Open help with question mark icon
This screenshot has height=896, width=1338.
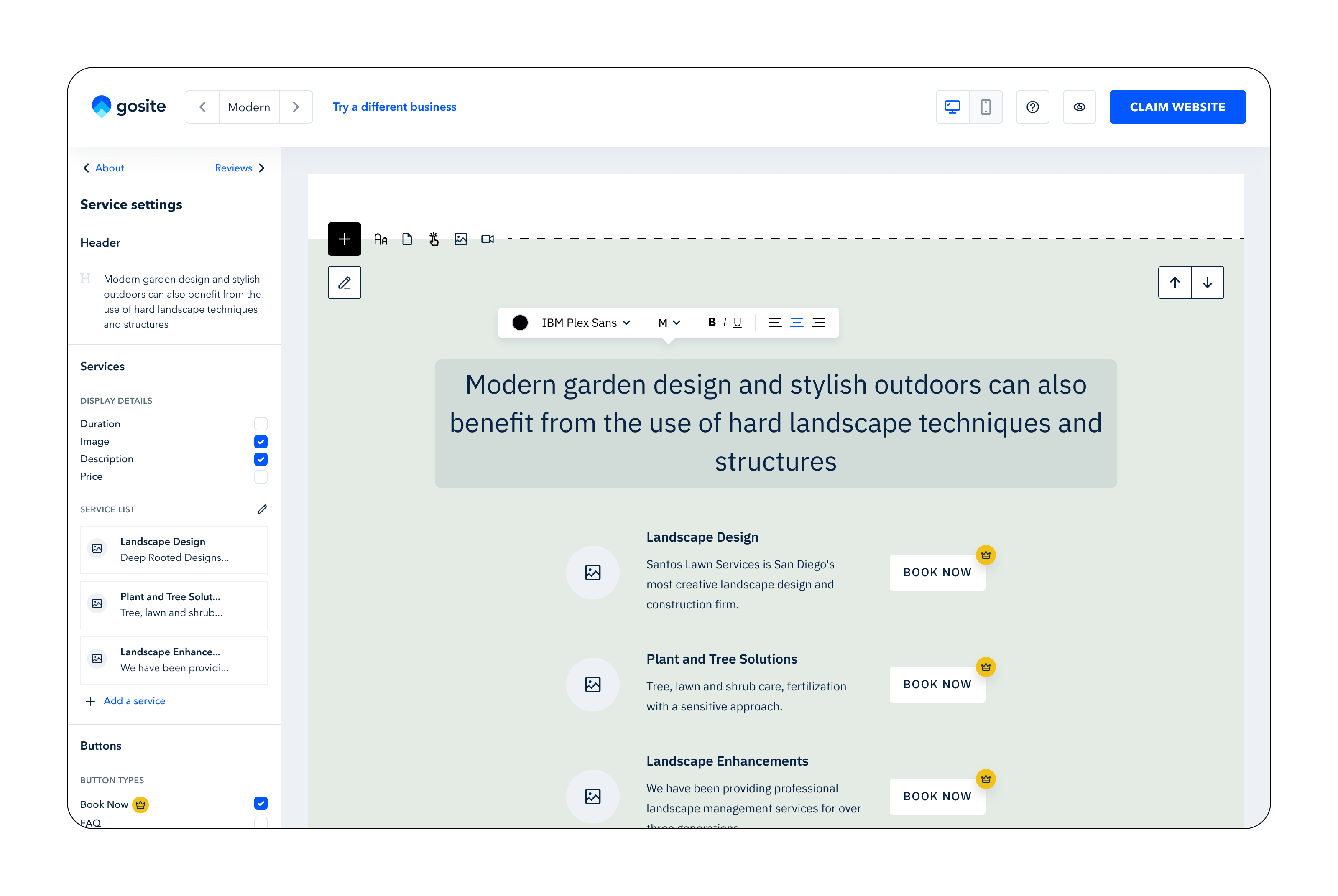(x=1032, y=107)
